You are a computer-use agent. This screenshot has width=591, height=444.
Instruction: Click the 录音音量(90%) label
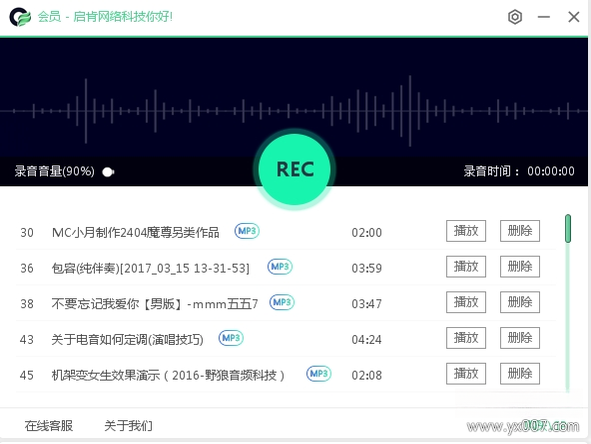click(x=55, y=171)
